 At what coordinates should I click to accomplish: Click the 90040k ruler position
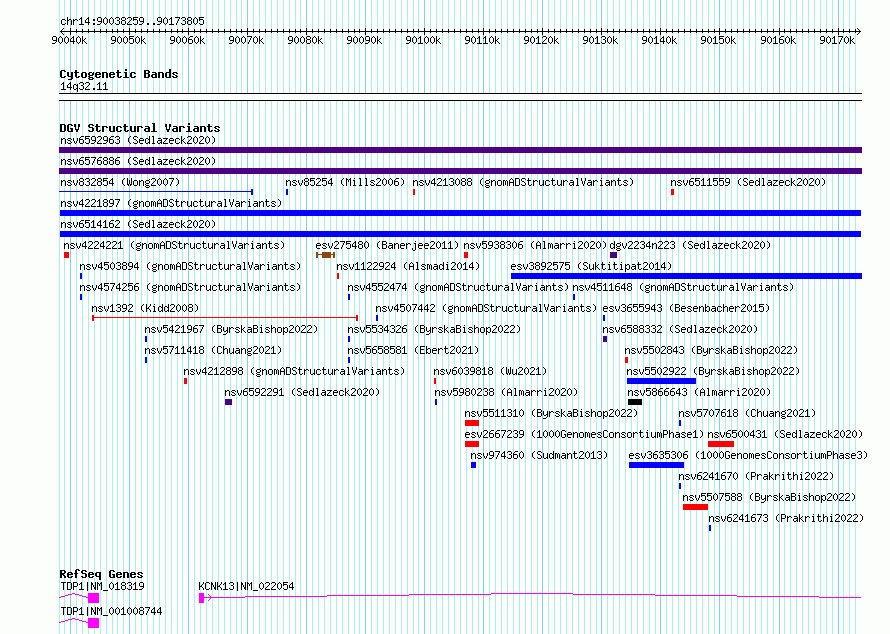[x=69, y=40]
